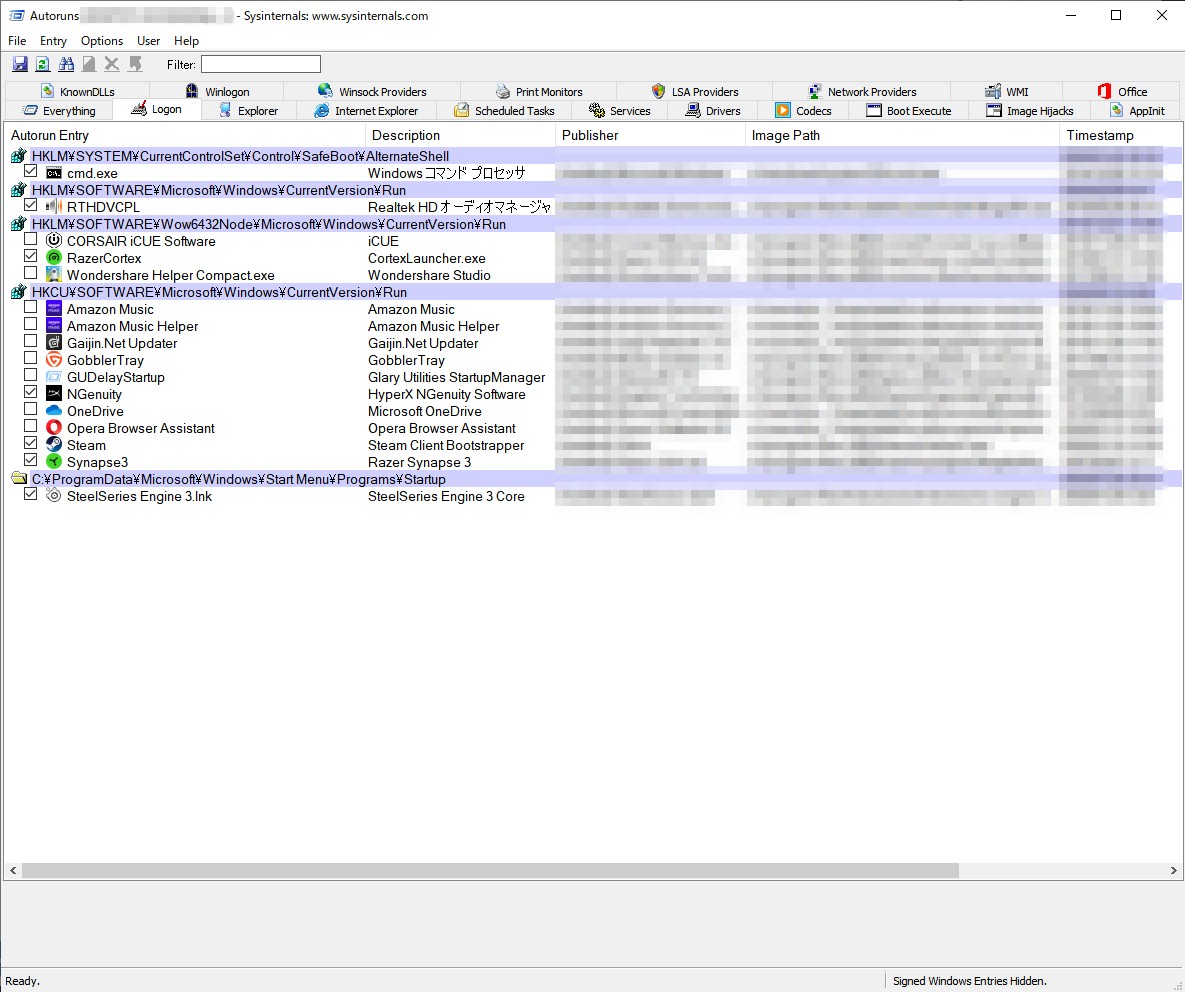Uncheck the RTHDVCPL checkbox
1185x992 pixels.
click(x=30, y=206)
